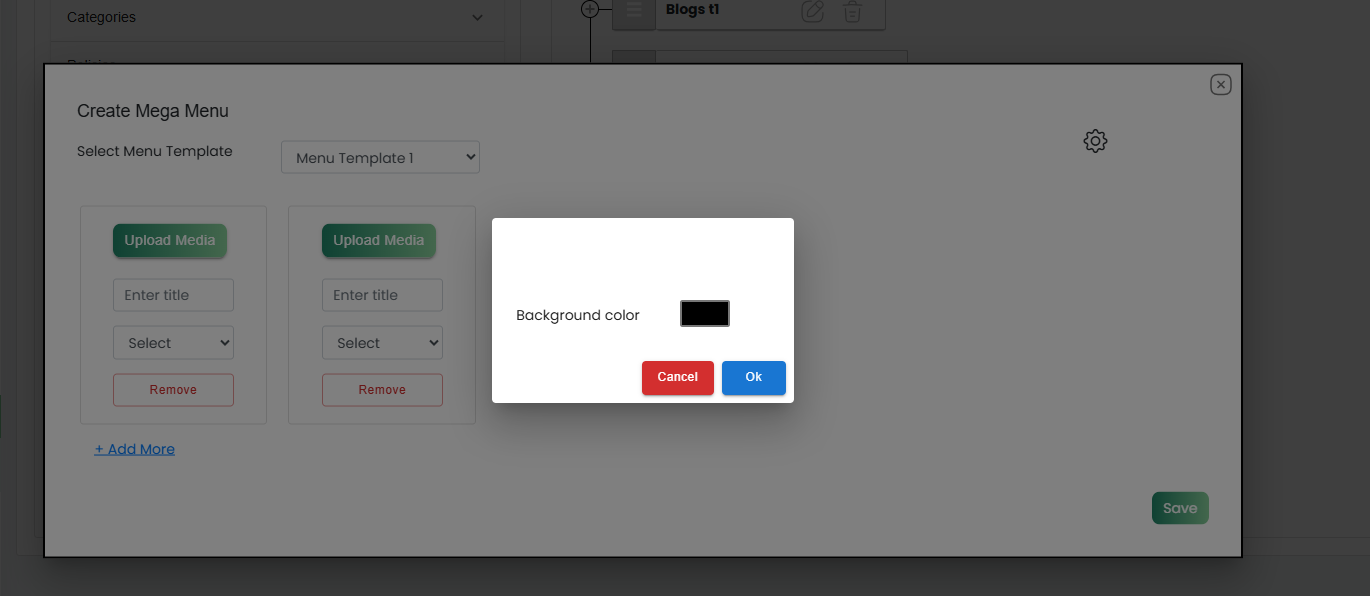Click the Blogs t1 drag handle icon

pyautogui.click(x=634, y=10)
